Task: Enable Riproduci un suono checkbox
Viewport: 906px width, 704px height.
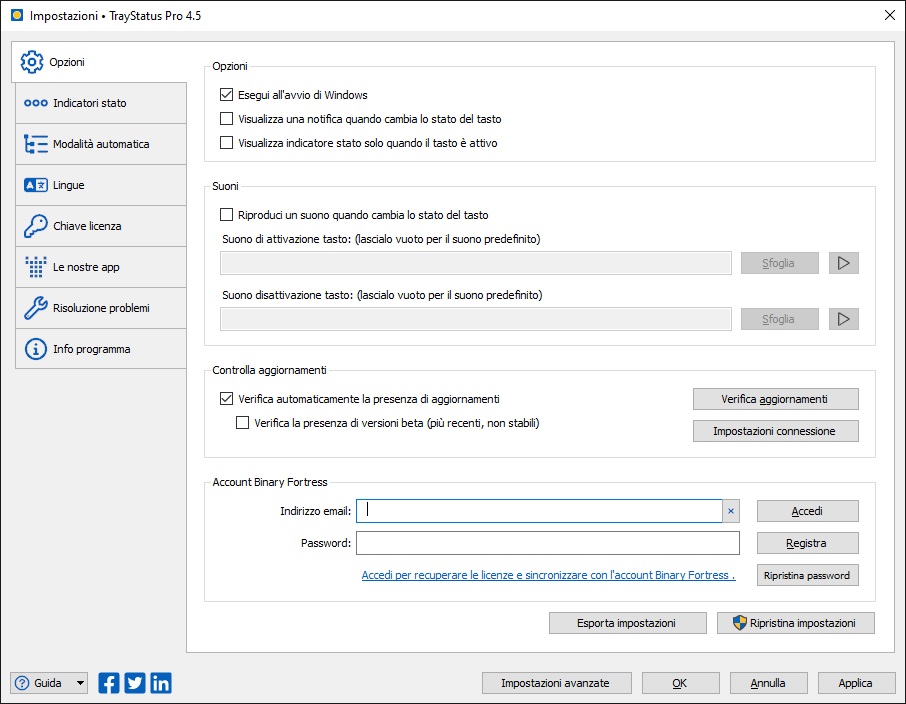Action: (x=226, y=215)
